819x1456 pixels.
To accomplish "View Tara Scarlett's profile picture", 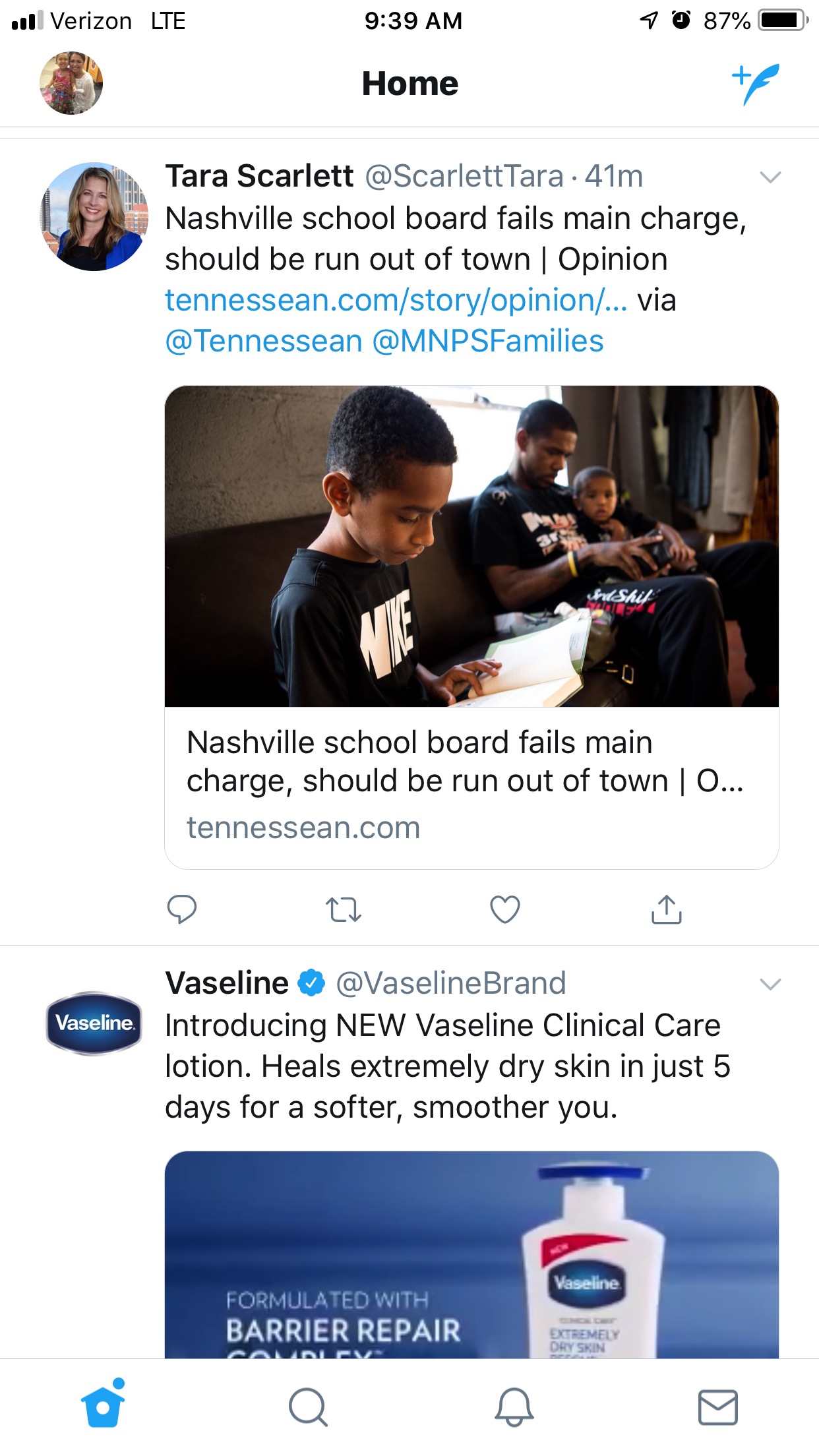I will tap(94, 217).
